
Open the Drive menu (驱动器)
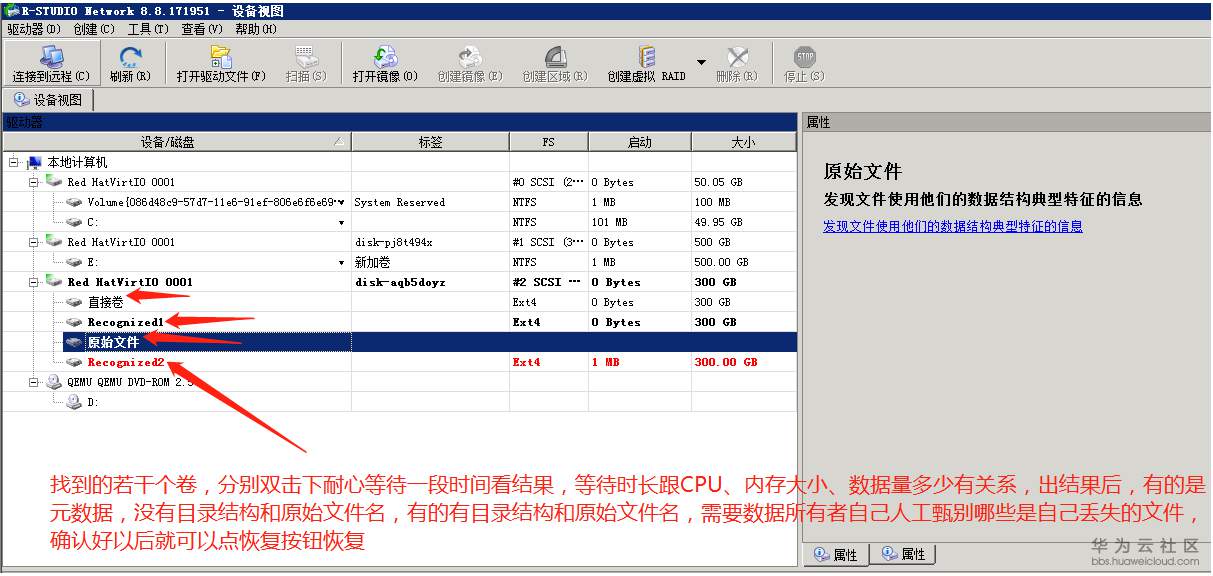tap(33, 29)
